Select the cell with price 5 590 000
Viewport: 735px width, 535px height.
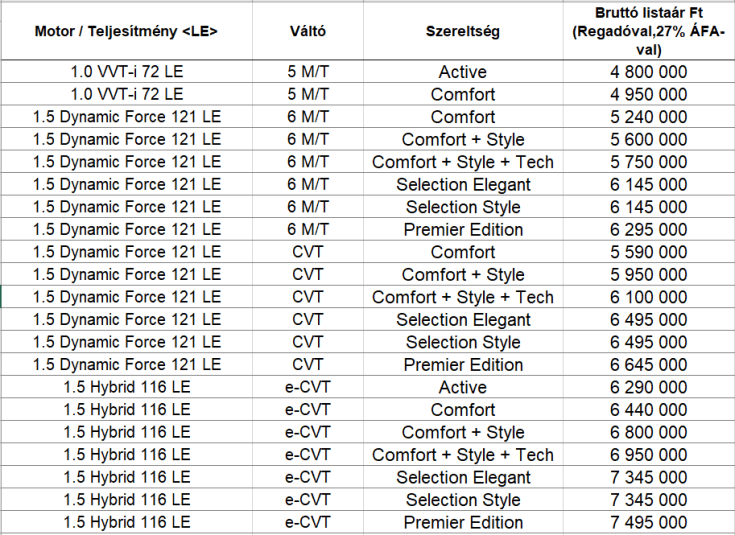pyautogui.click(x=649, y=252)
